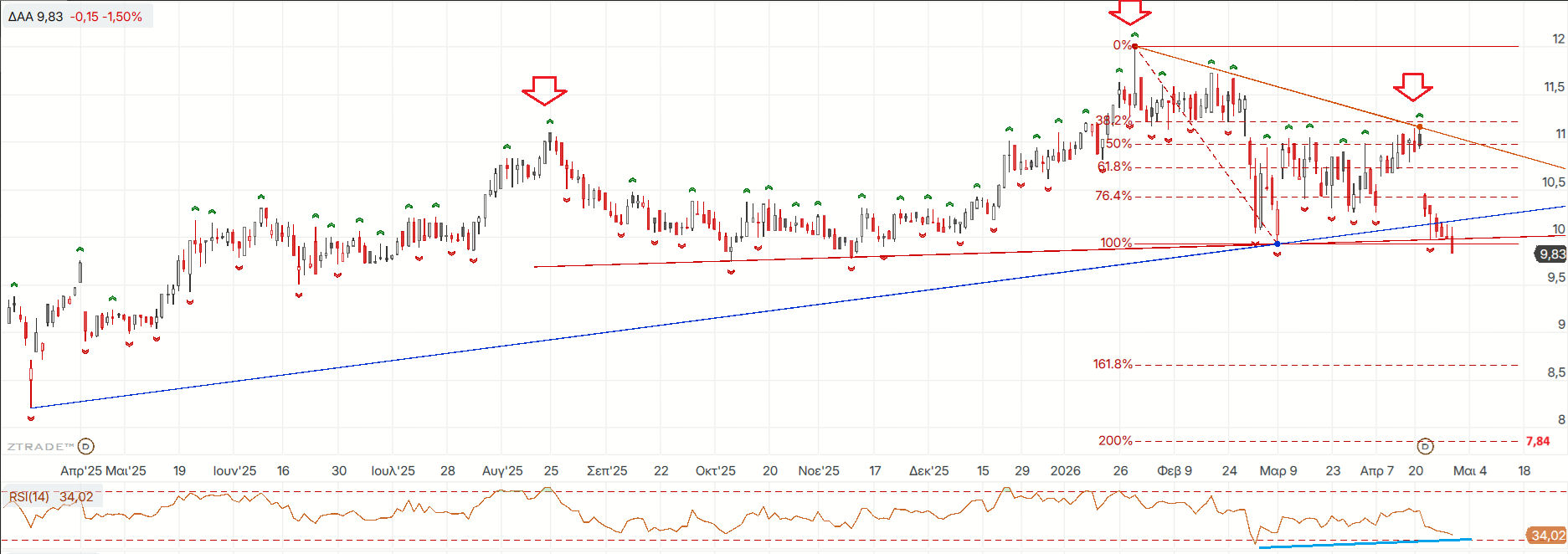Viewport: 1568px width, 554px height.
Task: Click the 2026 label on the time axis
Action: coord(1065,470)
